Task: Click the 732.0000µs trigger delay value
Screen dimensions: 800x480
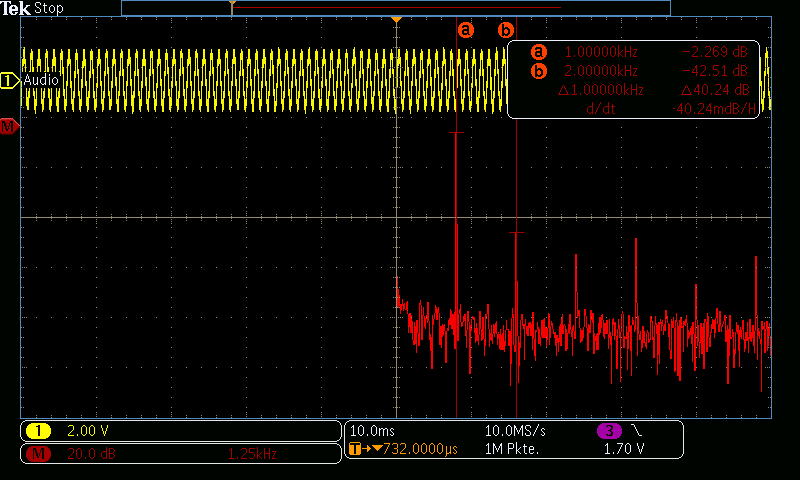Action: point(420,449)
